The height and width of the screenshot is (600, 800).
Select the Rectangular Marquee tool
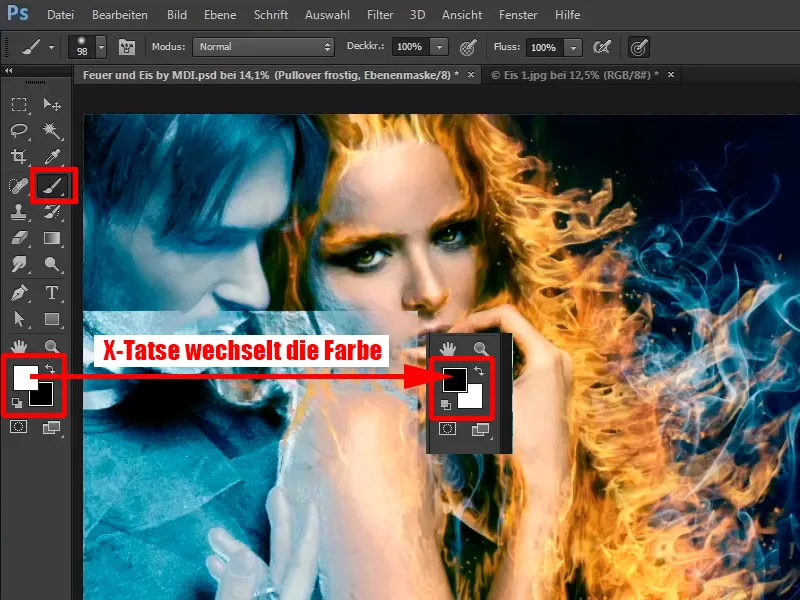pos(19,105)
